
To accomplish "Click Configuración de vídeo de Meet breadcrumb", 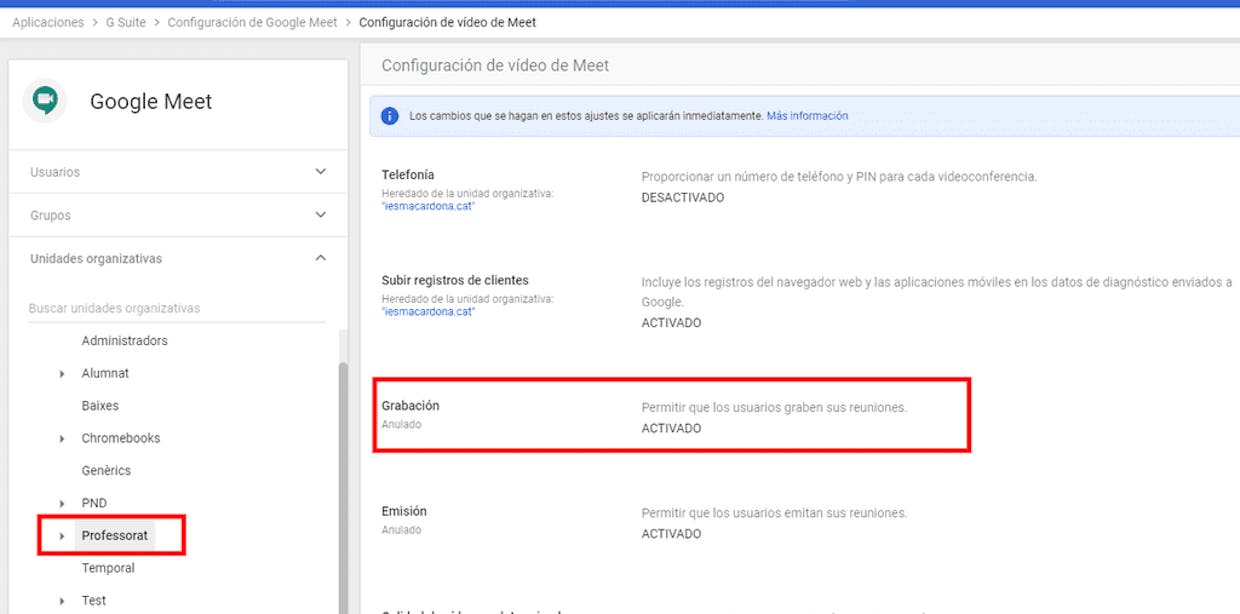I will (447, 22).
